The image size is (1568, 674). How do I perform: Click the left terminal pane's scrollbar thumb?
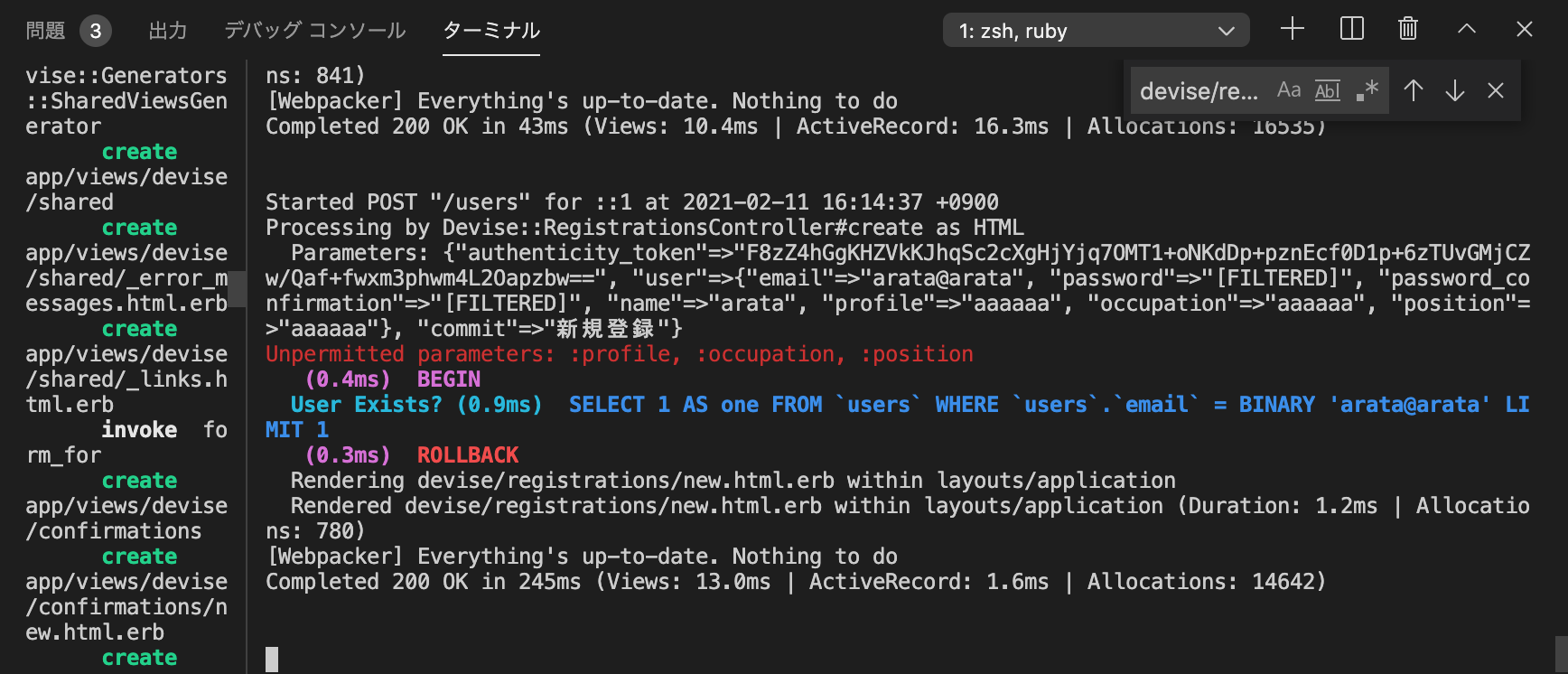[238, 289]
